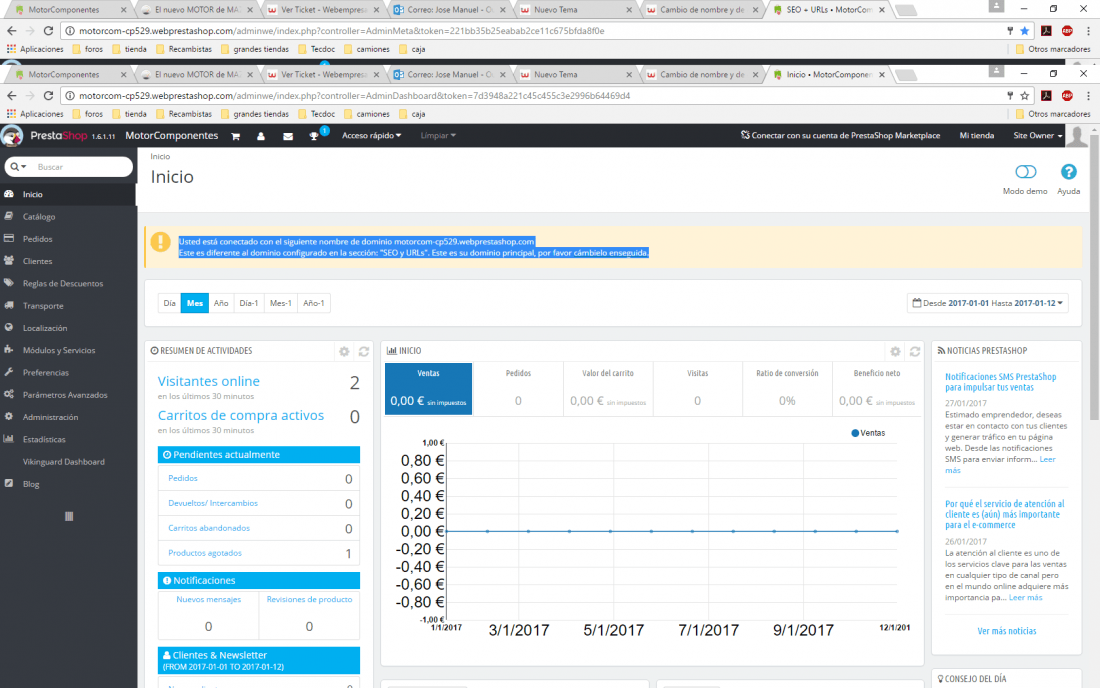Expand the Acceso rápido dropdown
Image resolution: width=1100 pixels, height=688 pixels.
click(x=371, y=135)
